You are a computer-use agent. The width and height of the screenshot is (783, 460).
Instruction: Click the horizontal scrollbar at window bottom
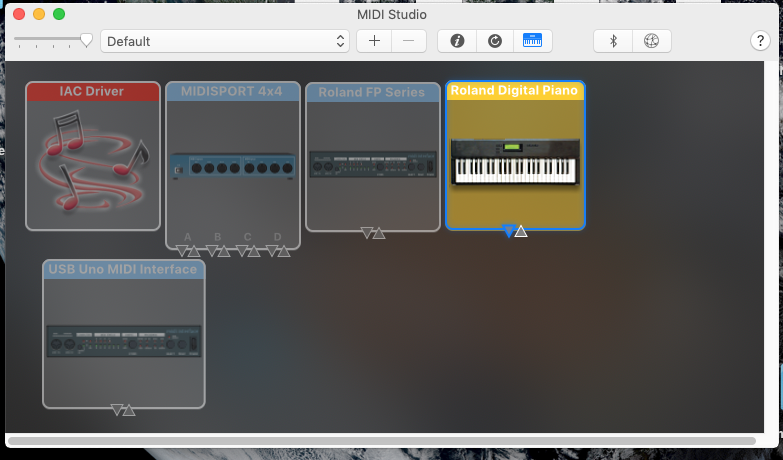point(382,441)
